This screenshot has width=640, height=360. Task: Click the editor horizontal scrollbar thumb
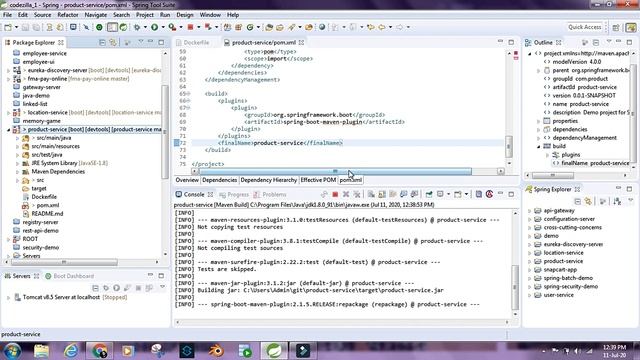pyautogui.click(x=335, y=171)
